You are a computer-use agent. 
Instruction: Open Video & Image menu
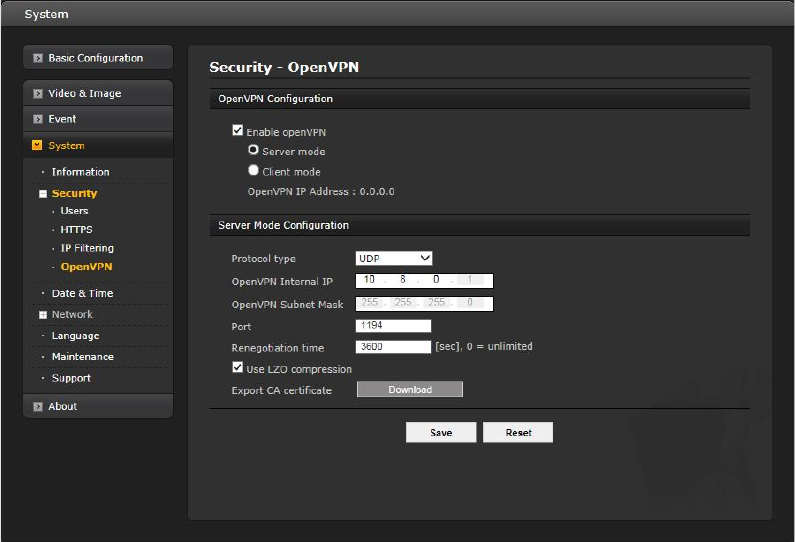pos(98,93)
